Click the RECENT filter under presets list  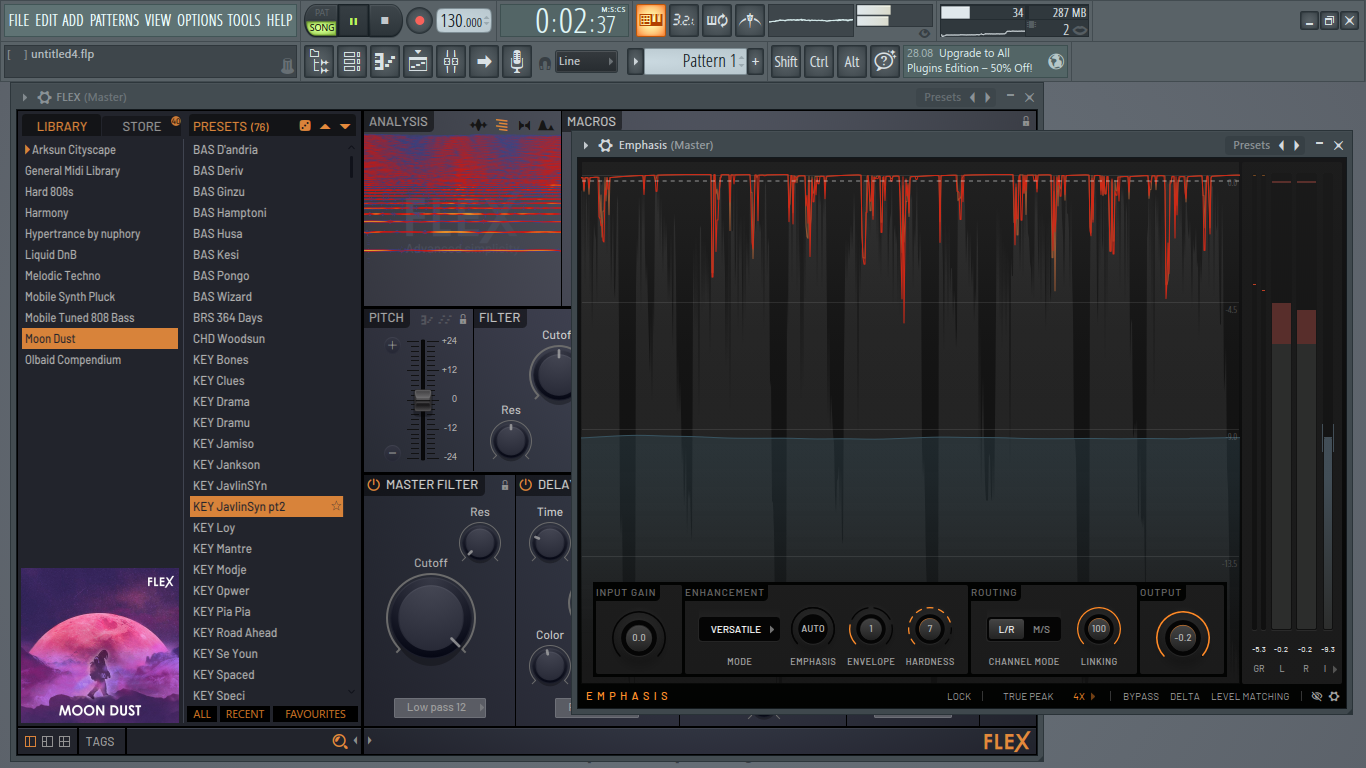point(245,714)
